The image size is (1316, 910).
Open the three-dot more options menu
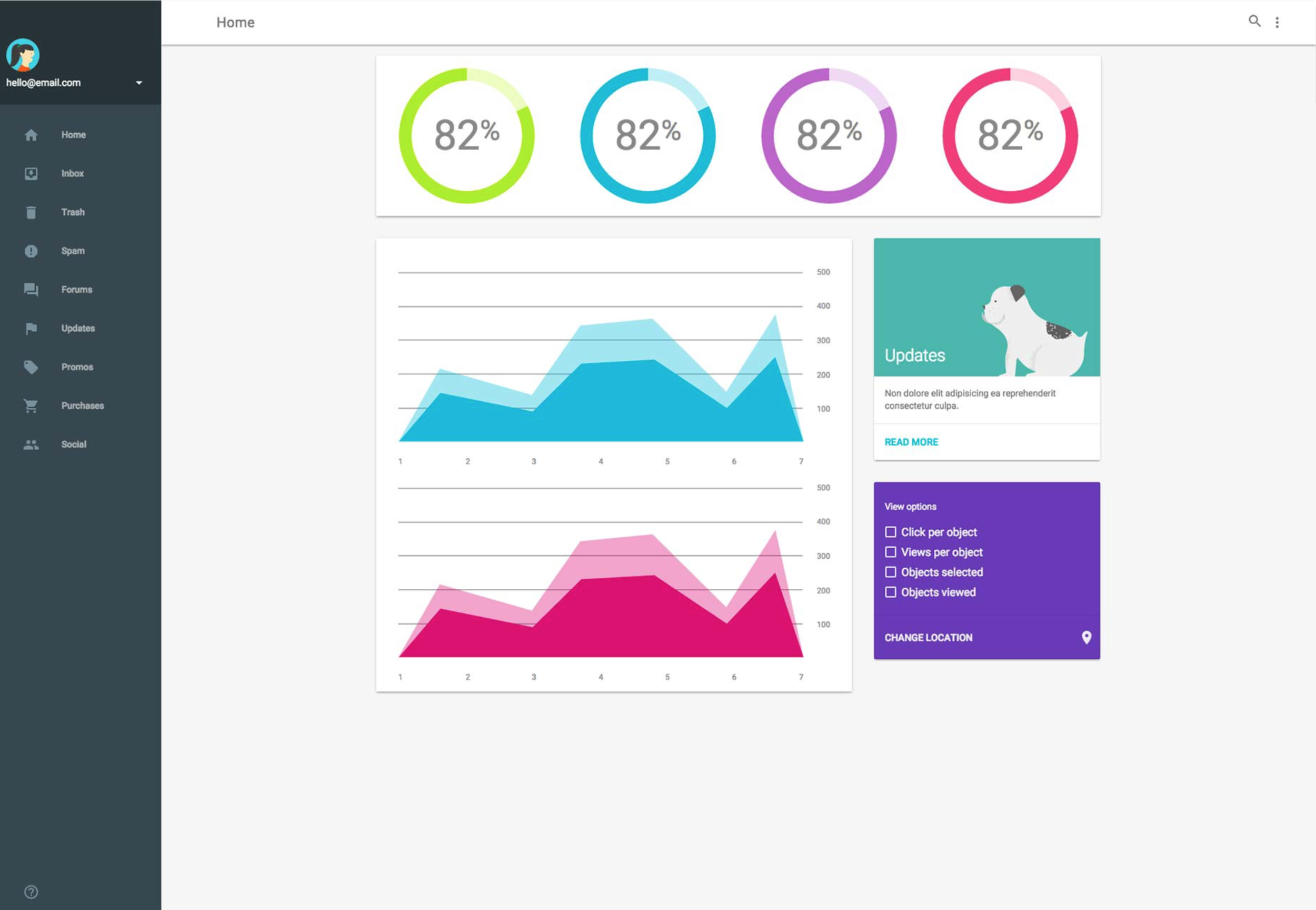click(1277, 22)
